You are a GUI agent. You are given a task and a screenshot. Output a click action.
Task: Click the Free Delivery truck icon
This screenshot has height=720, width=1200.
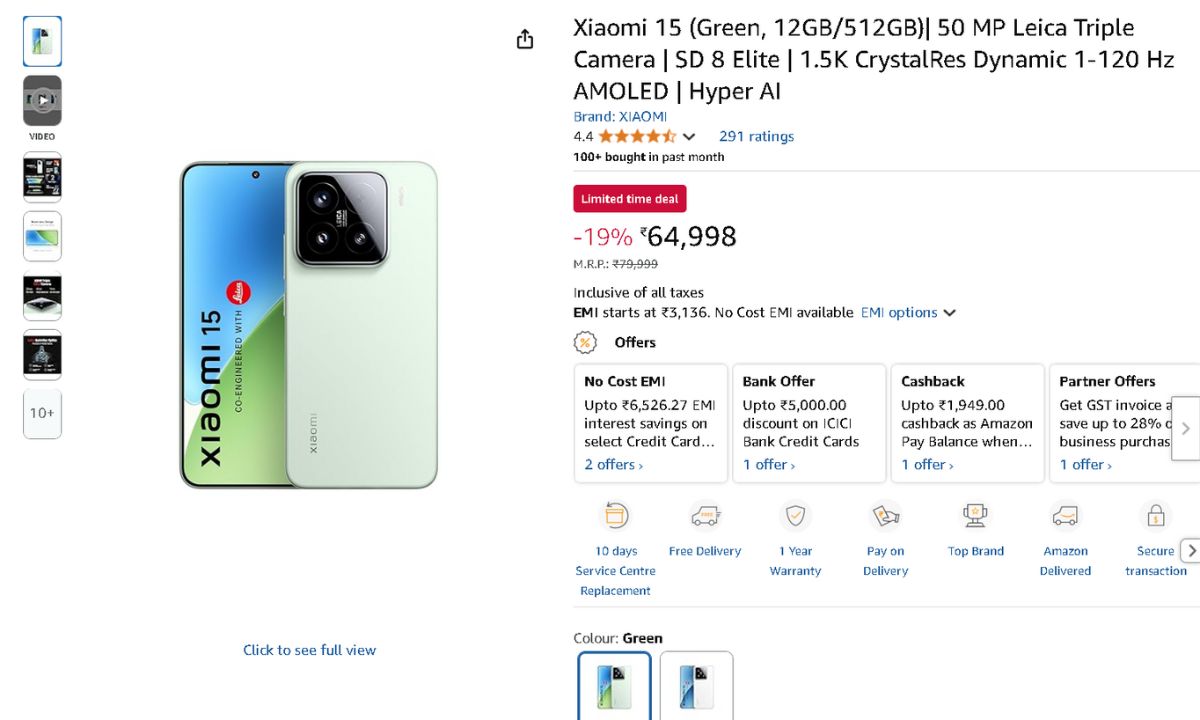(x=705, y=515)
